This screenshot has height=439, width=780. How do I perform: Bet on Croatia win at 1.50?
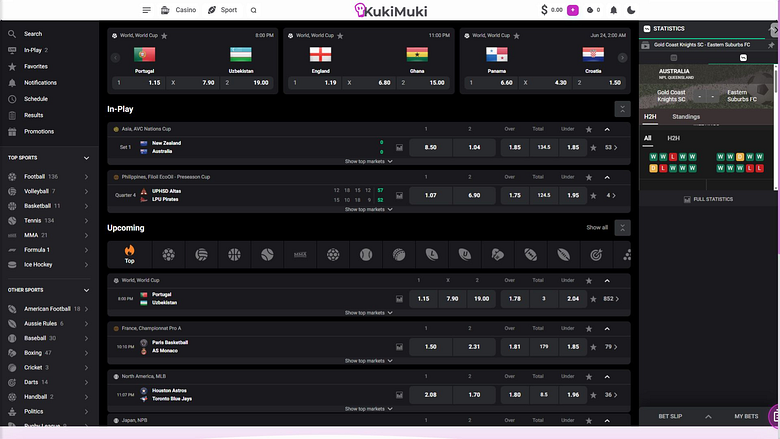(x=599, y=83)
